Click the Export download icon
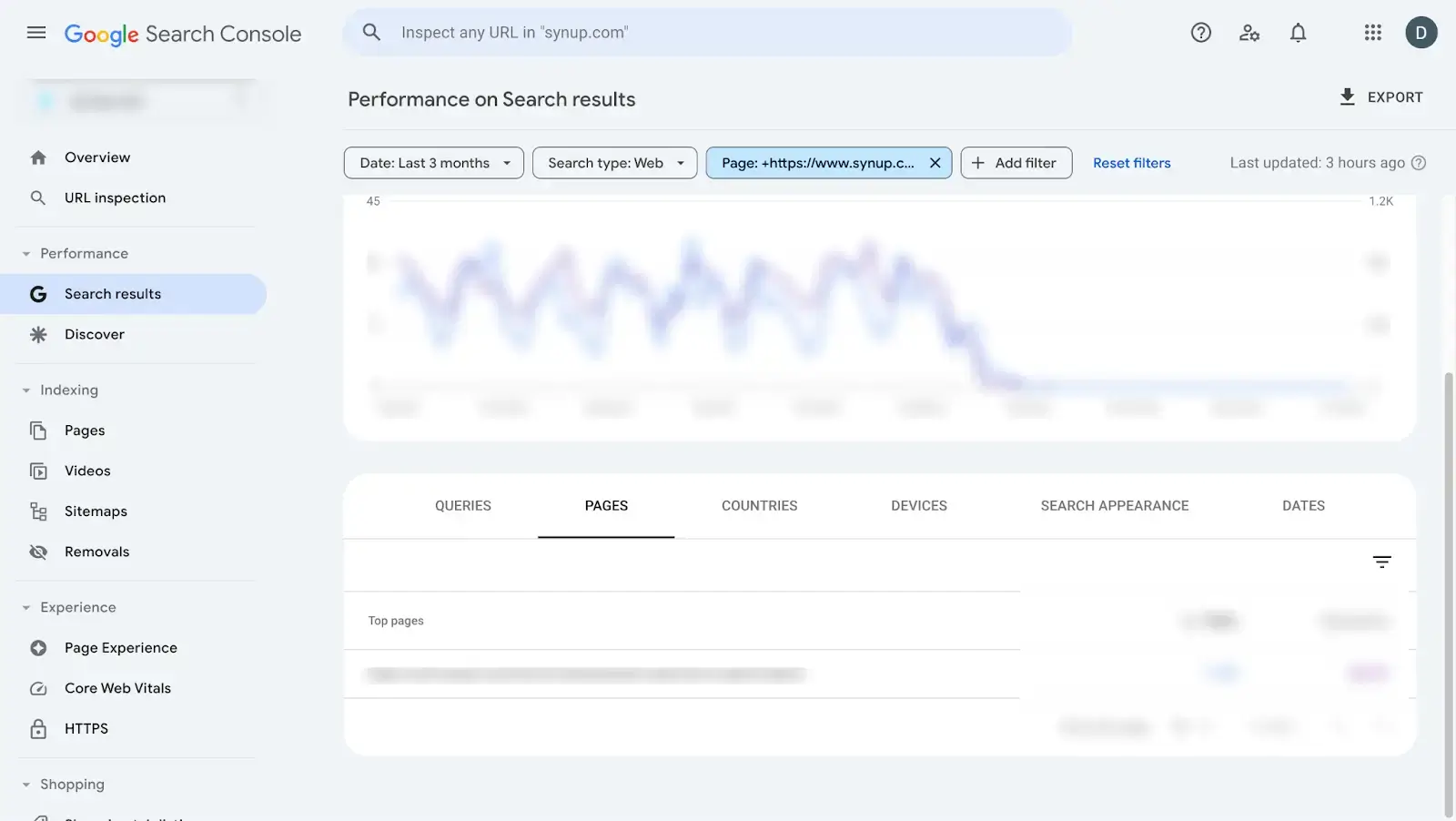Screen dimensions: 1456x821 pos(1348,96)
